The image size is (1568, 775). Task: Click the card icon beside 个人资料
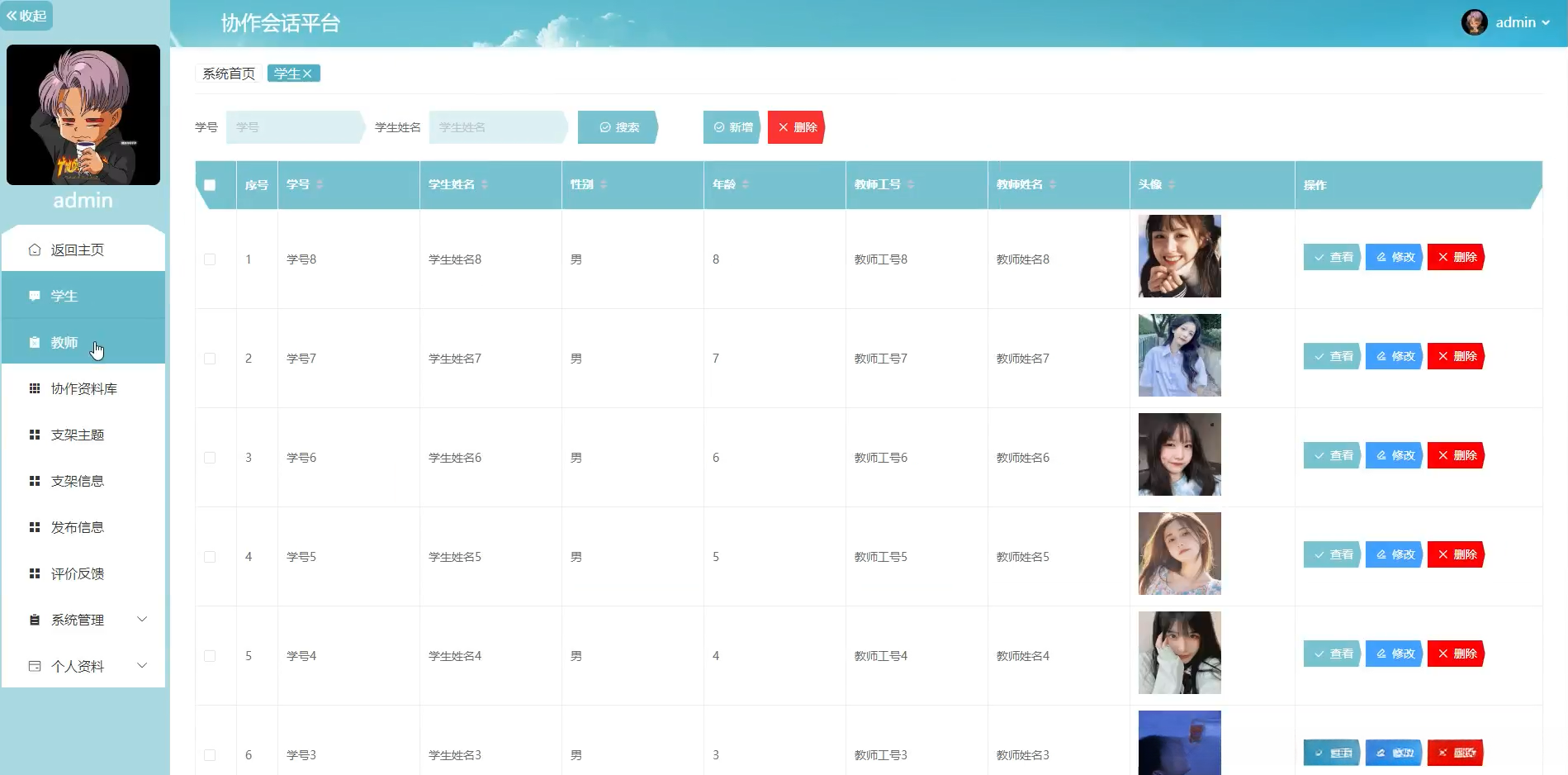(x=35, y=666)
